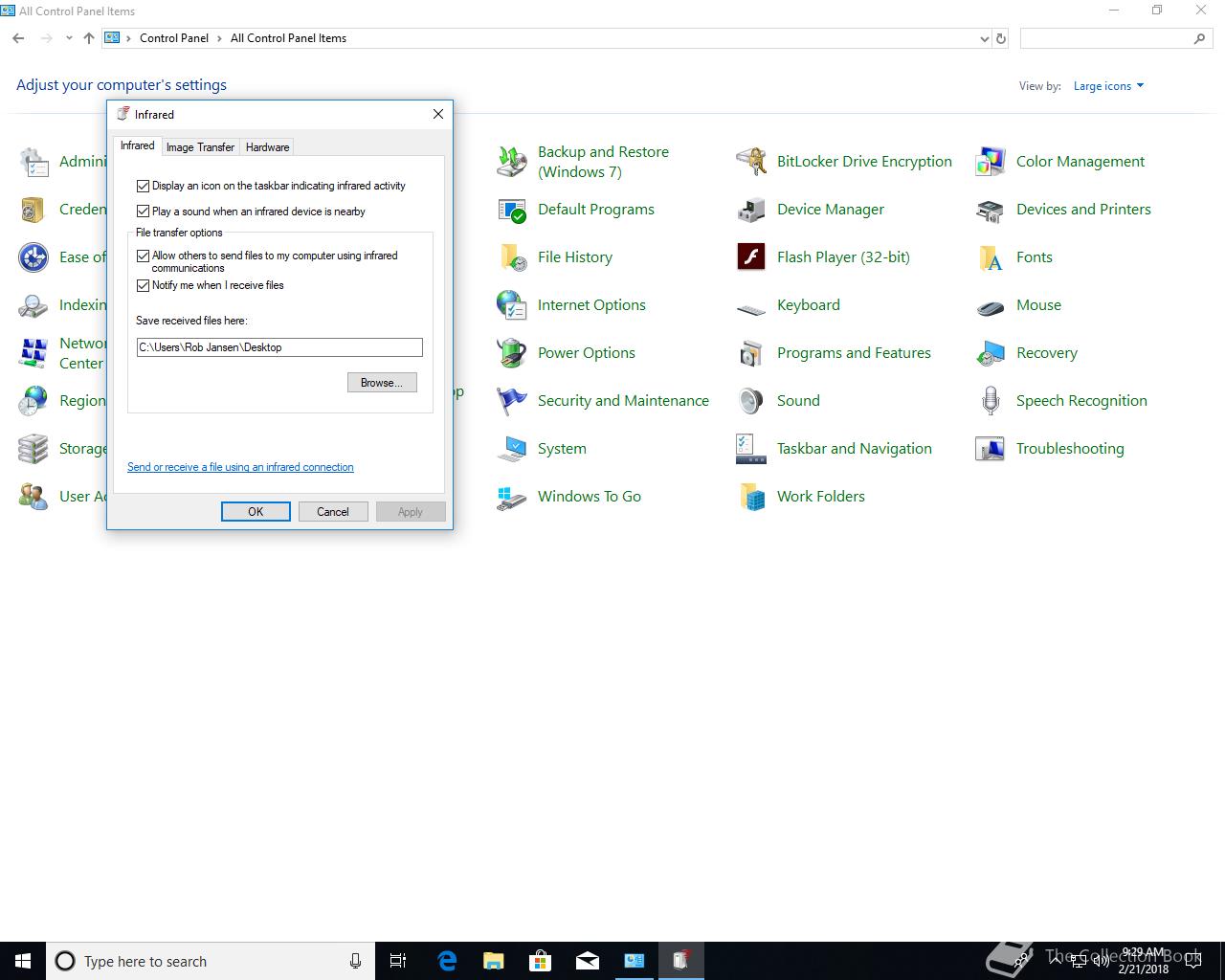Image resolution: width=1225 pixels, height=980 pixels.
Task: Open the Ease of Access icon
Action: click(x=33, y=257)
